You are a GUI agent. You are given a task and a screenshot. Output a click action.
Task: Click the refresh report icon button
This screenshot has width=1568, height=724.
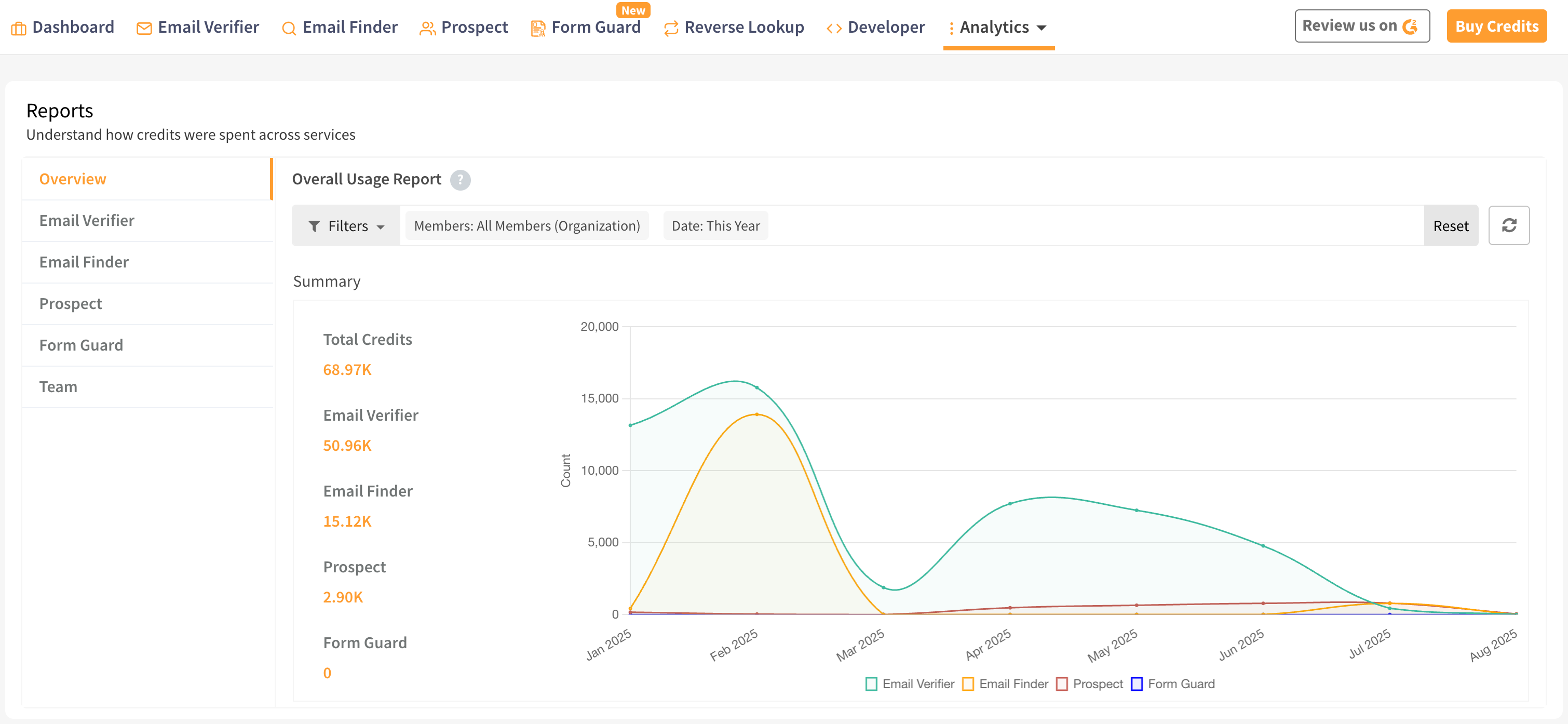click(1508, 225)
